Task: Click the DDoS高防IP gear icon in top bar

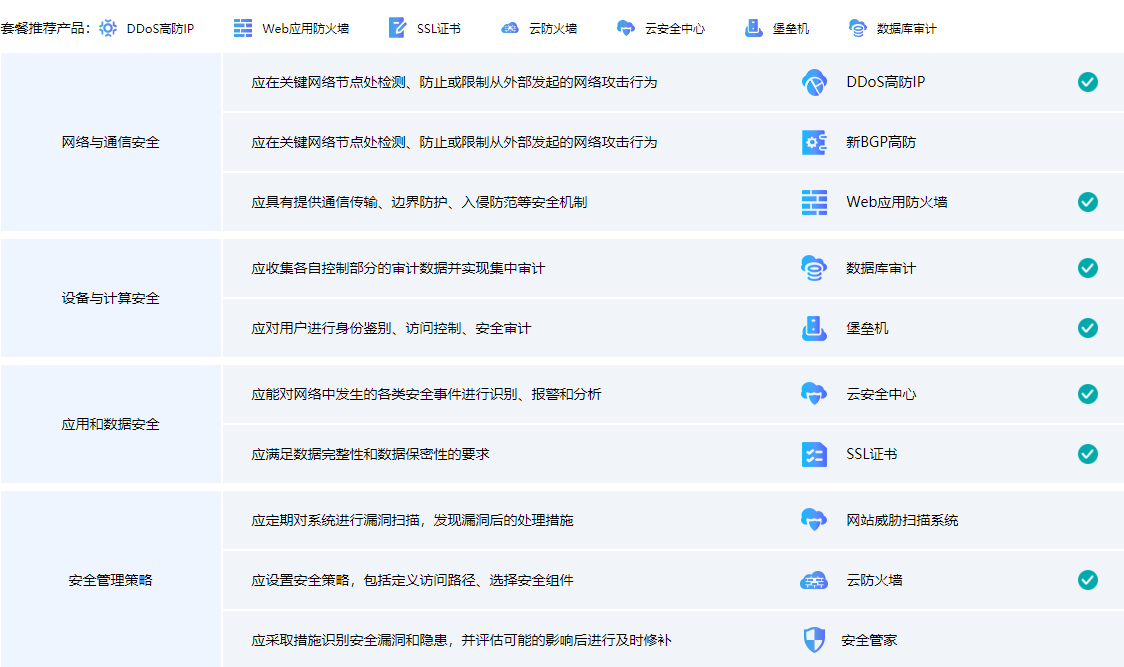Action: point(108,28)
